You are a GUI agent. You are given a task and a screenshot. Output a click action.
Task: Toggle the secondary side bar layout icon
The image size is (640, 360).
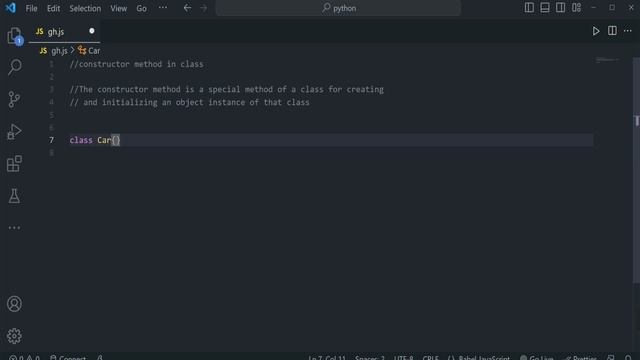560,8
